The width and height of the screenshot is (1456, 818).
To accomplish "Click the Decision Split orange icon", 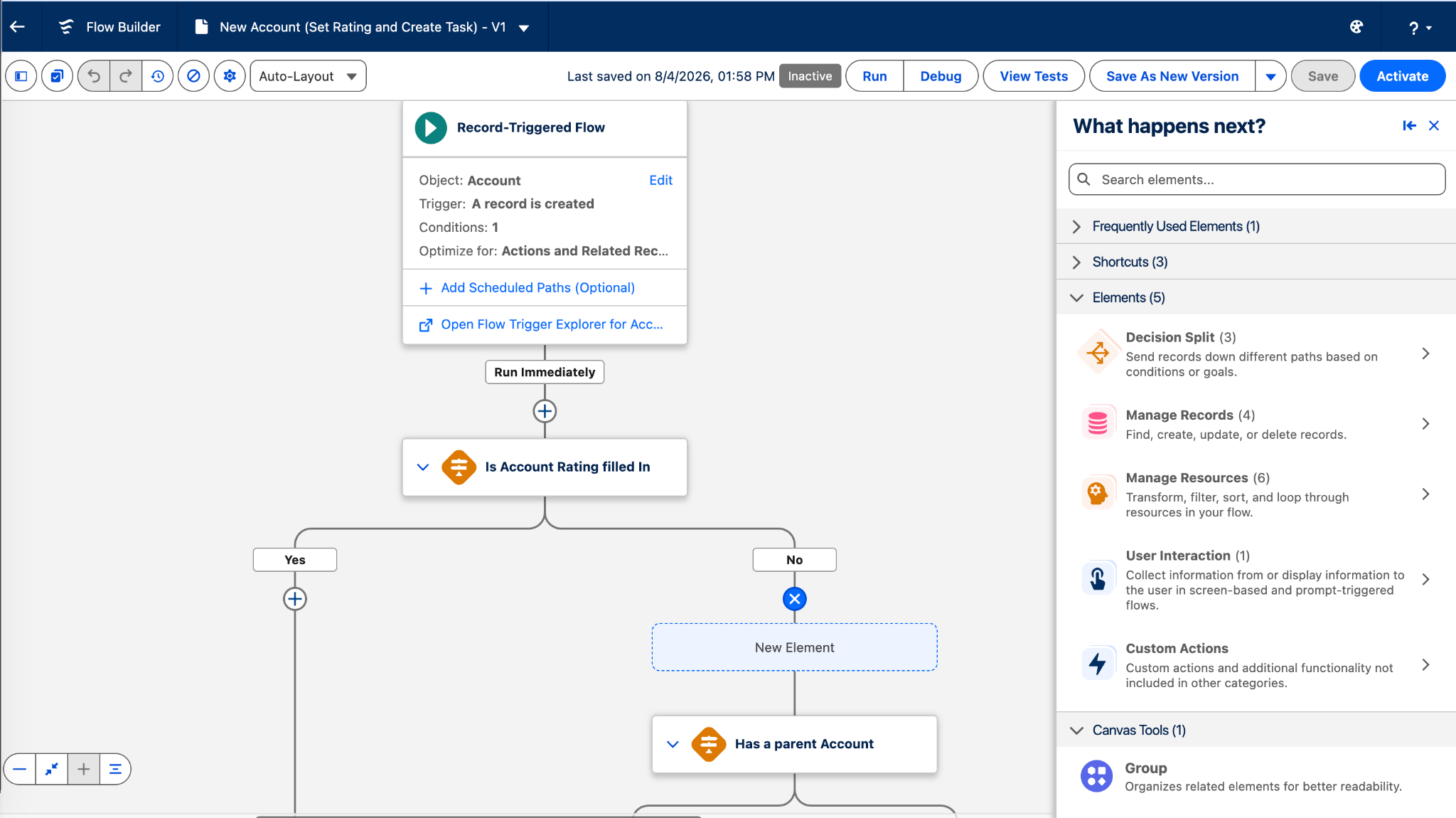I will click(1098, 351).
